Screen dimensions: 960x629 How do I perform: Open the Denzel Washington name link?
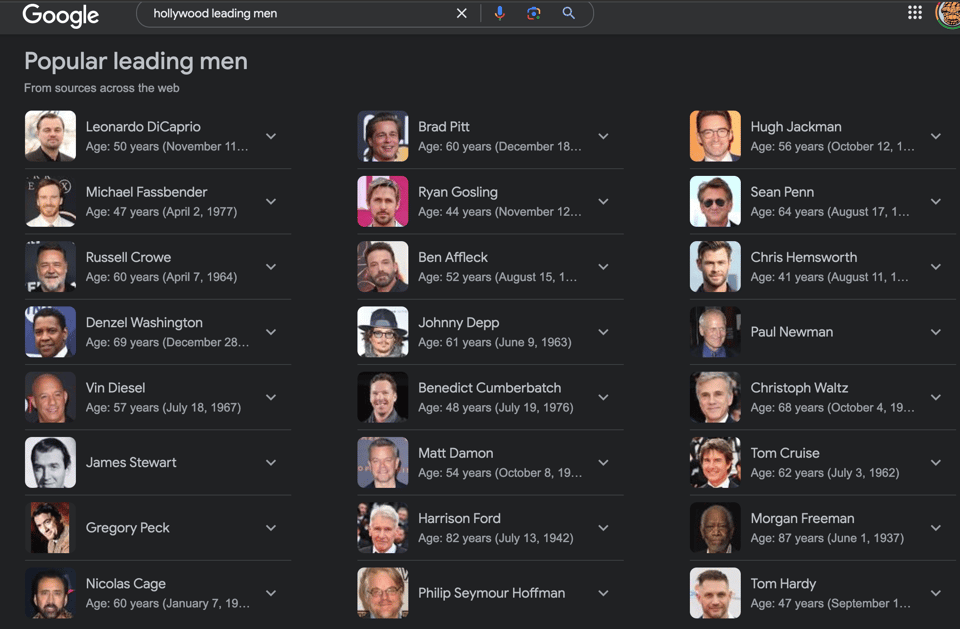(x=144, y=323)
